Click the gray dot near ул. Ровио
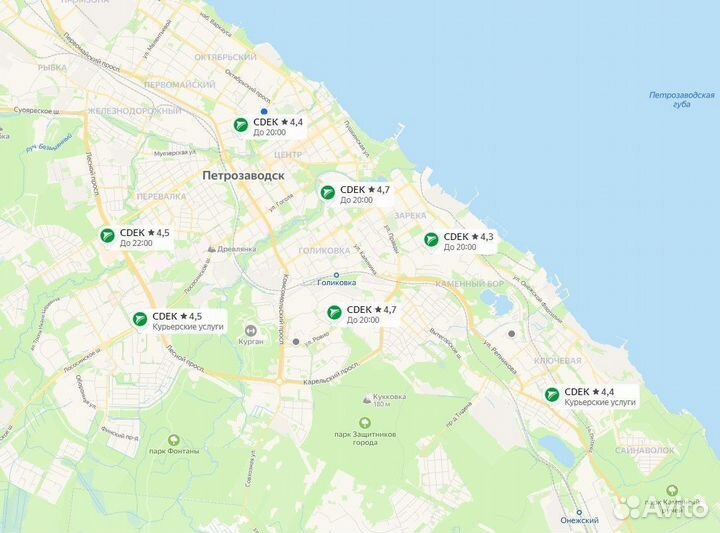 click(296, 342)
